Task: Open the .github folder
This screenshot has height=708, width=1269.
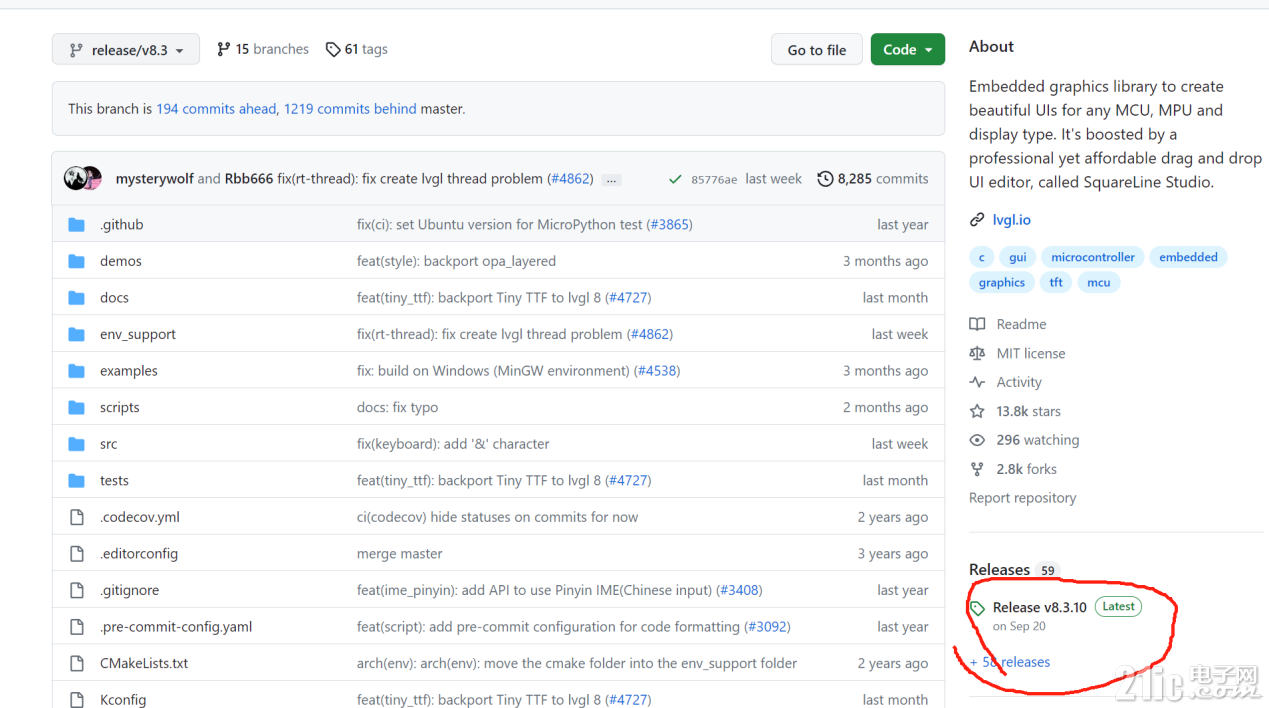Action: [x=122, y=225]
